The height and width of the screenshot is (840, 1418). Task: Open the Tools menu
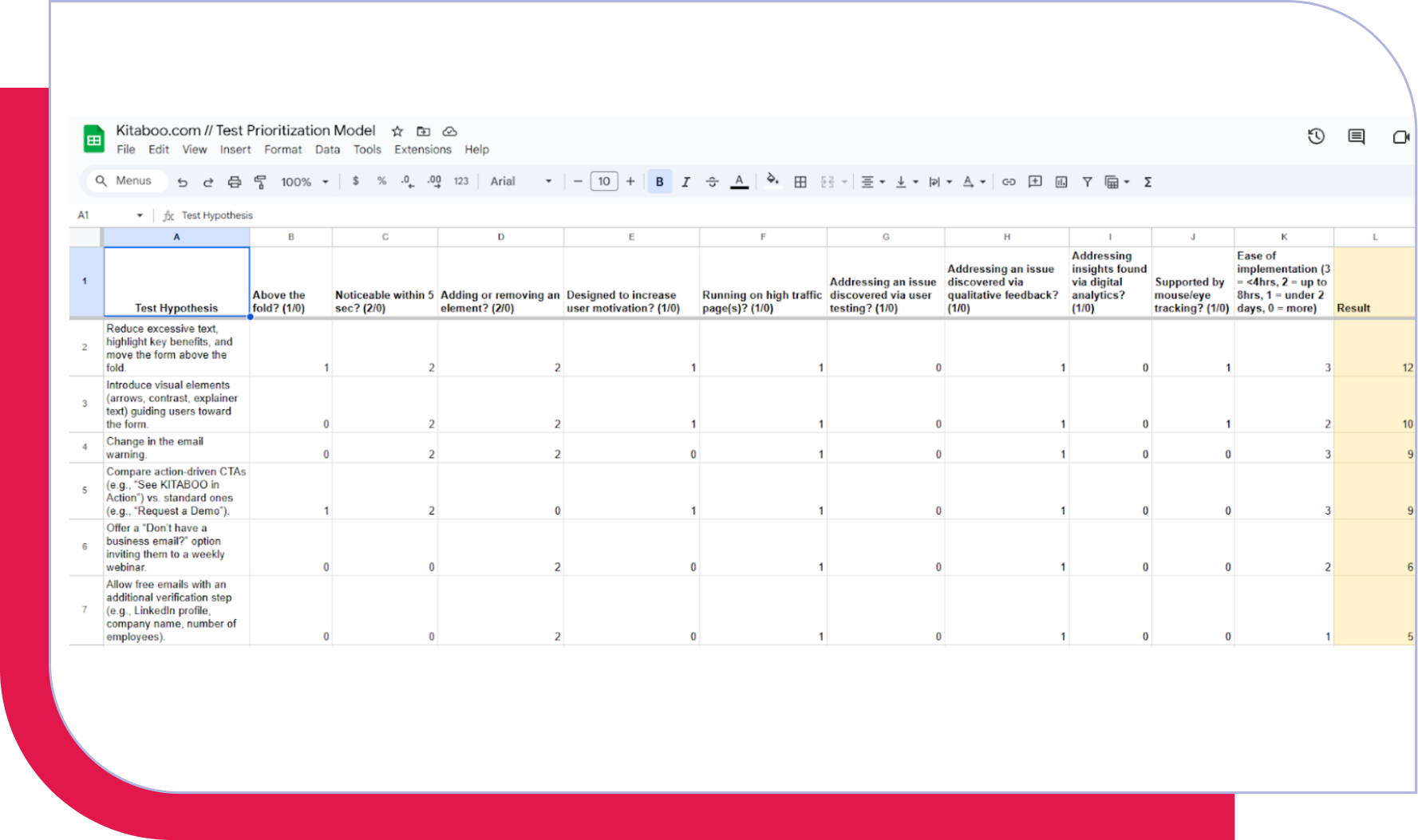pyautogui.click(x=367, y=149)
